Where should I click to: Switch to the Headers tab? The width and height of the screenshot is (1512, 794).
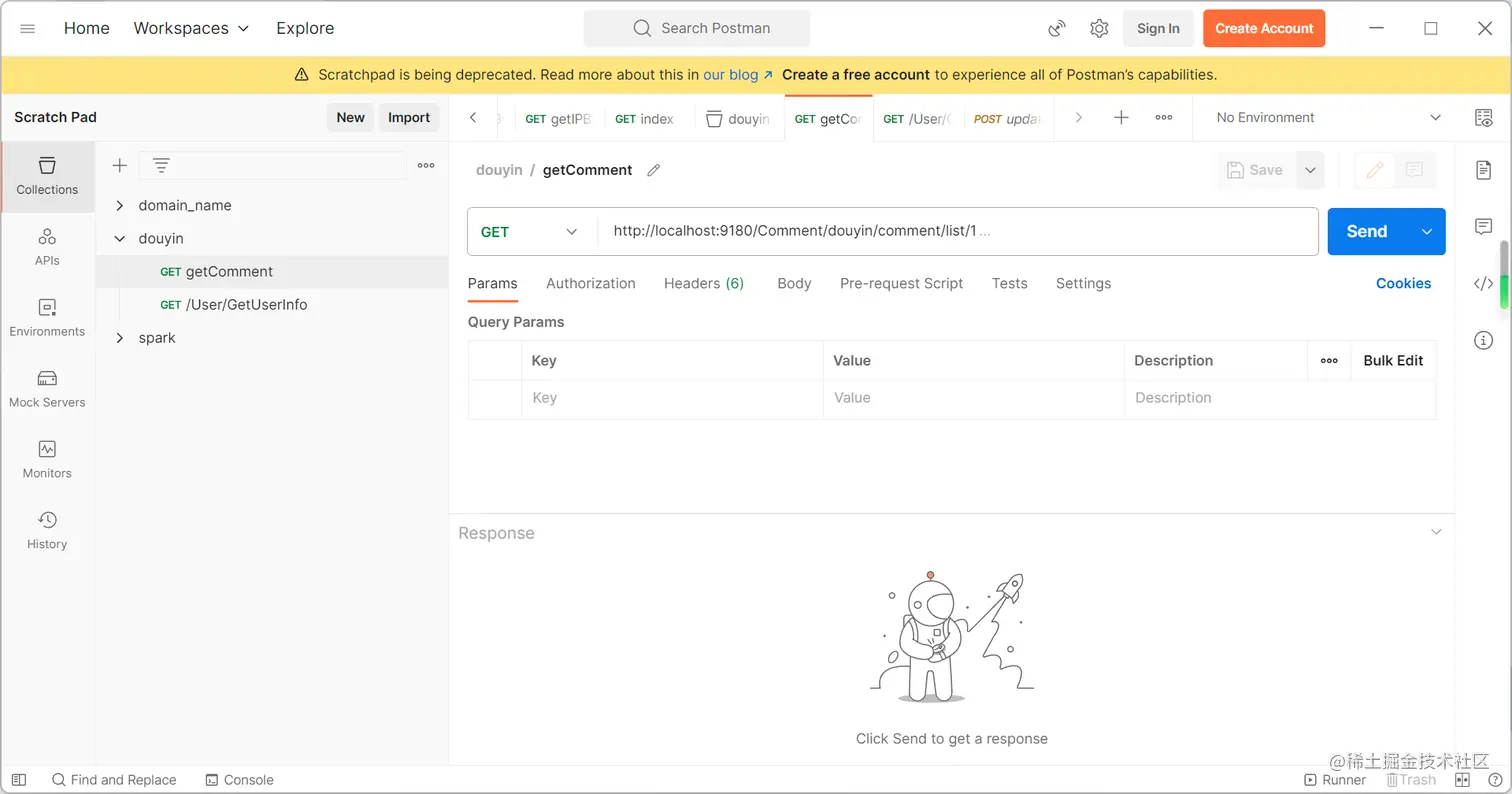click(703, 283)
